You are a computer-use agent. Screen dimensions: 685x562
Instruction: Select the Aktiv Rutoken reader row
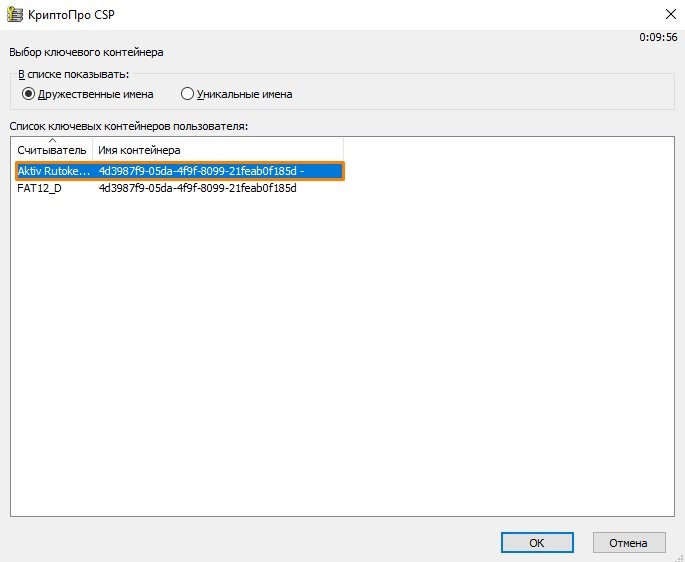coord(53,171)
